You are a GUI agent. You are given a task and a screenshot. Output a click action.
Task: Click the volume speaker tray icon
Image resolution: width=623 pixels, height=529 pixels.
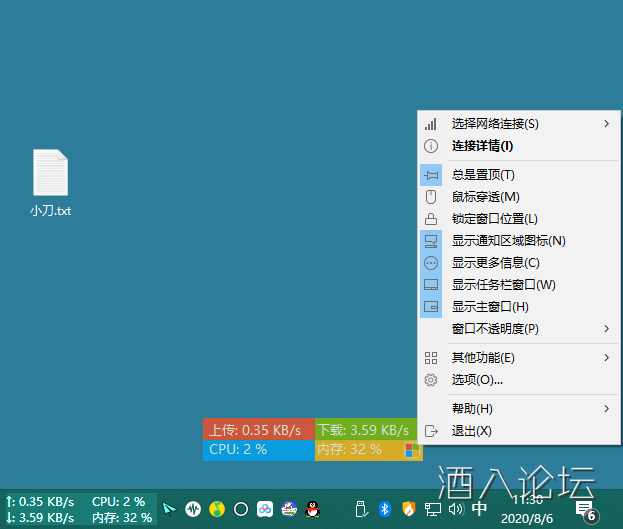pyautogui.click(x=456, y=509)
